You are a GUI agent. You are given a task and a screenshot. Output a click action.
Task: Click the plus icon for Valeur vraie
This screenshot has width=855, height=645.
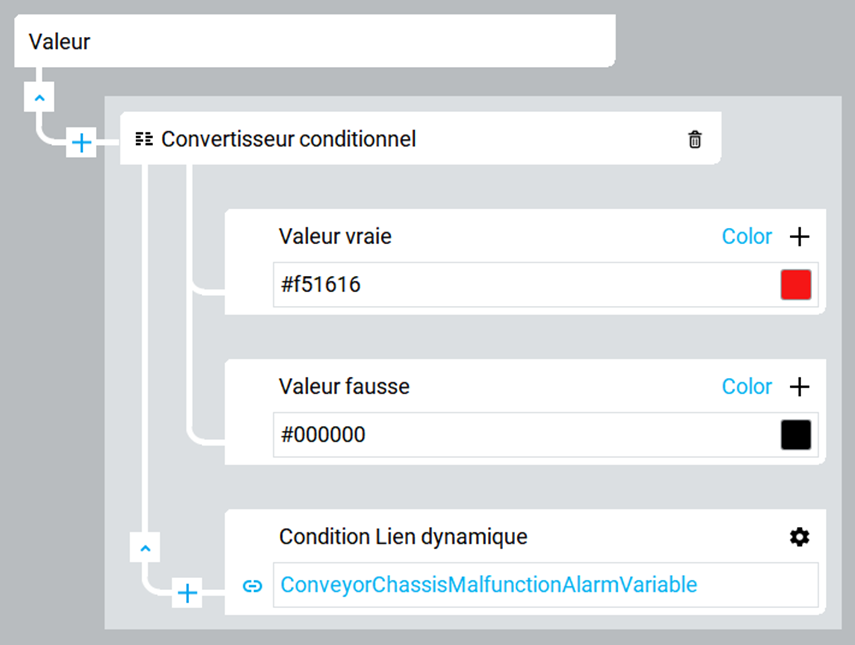pos(799,237)
